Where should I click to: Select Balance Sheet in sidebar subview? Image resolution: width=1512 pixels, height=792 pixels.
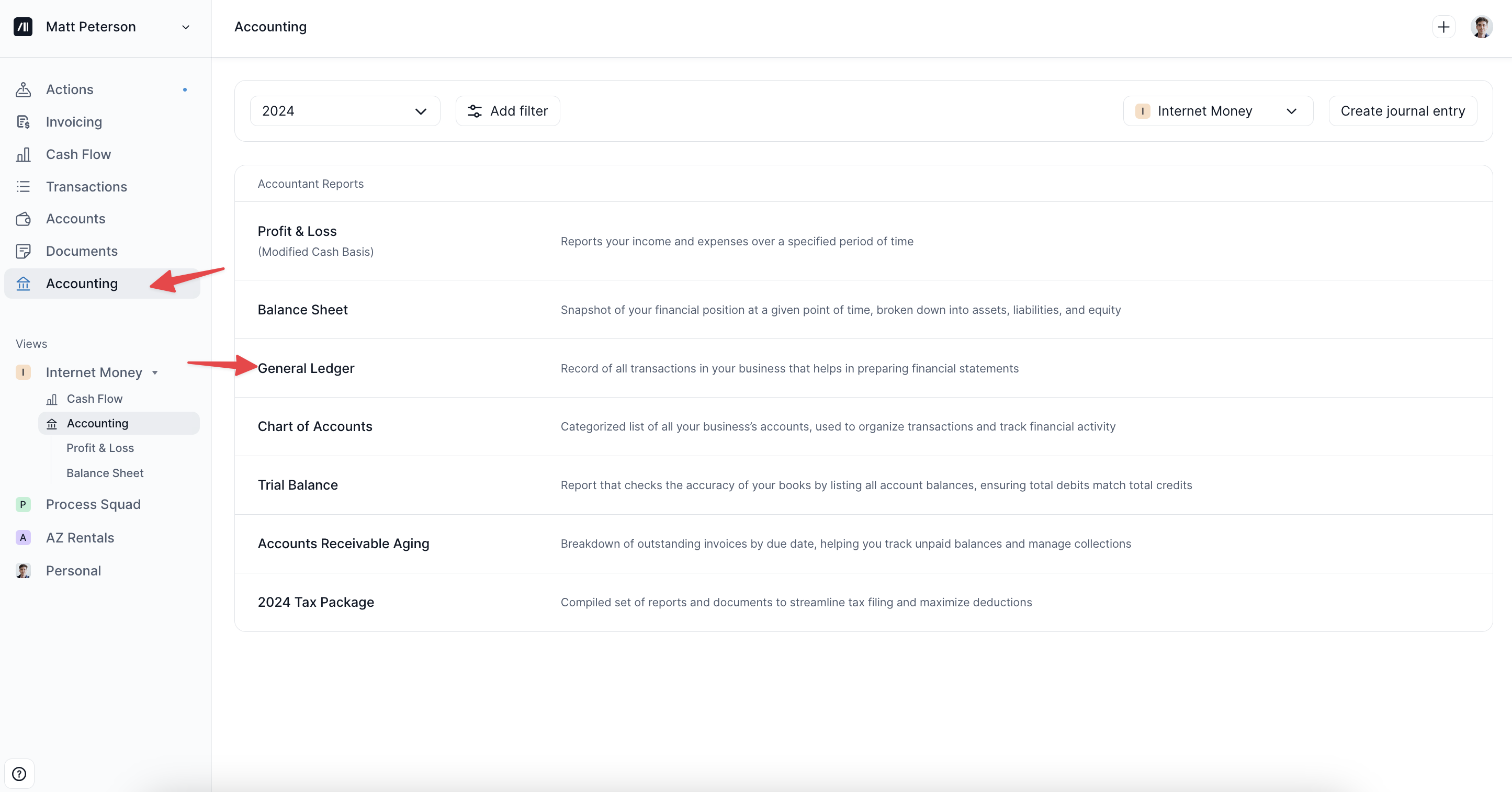tap(105, 473)
